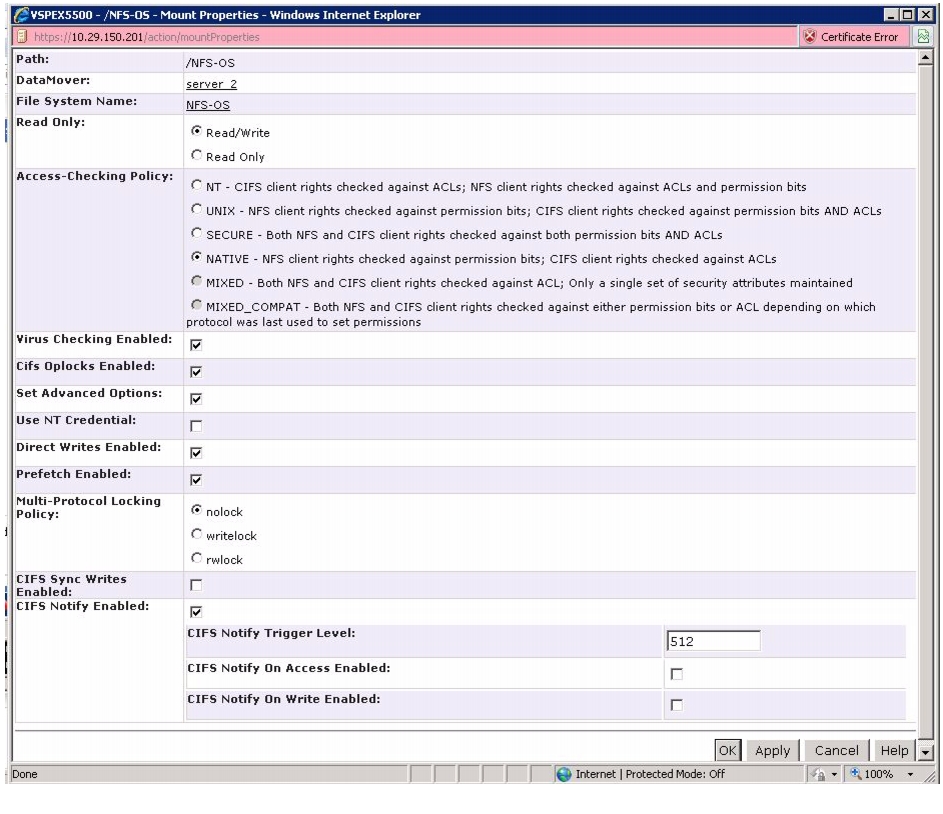Open the NFS-OS file system link
Viewport: 943px width, 814px height.
pos(207,105)
